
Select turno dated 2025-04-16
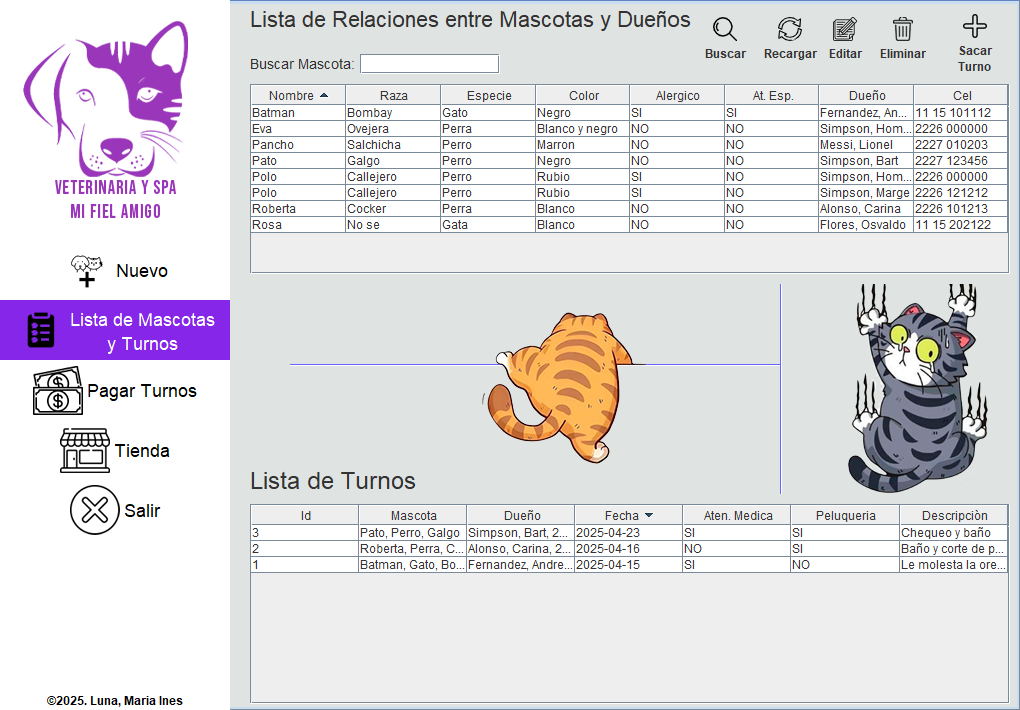(x=629, y=549)
